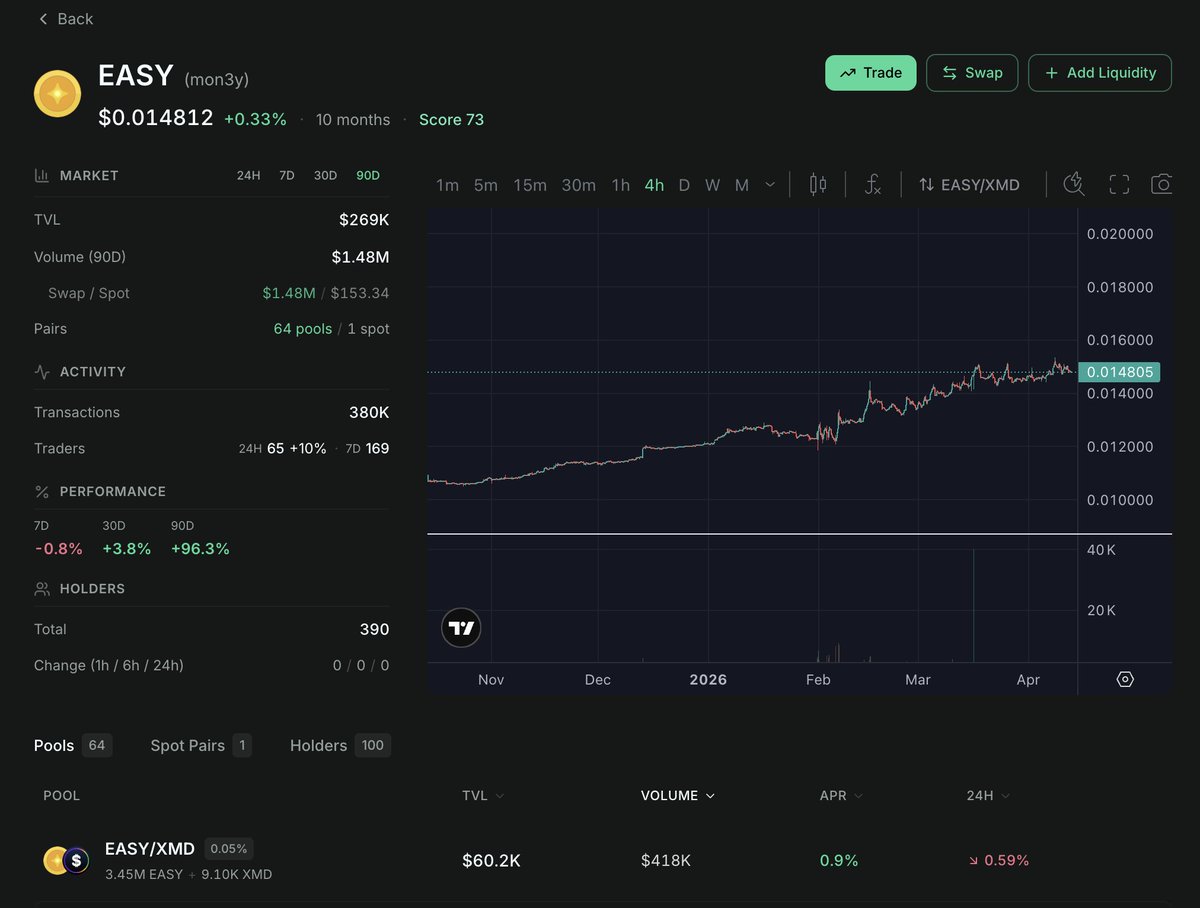The width and height of the screenshot is (1200, 908).
Task: Click the 0.014805 price label on axis
Action: pos(1120,372)
